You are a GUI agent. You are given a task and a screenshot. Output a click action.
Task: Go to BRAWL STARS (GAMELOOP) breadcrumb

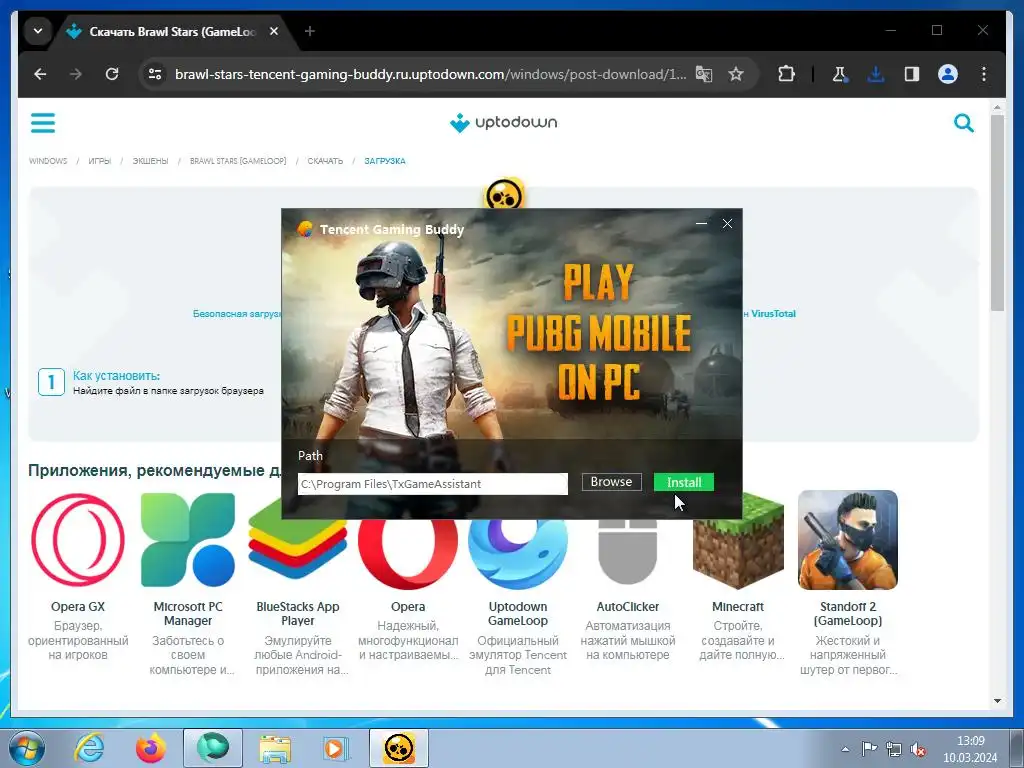tap(238, 161)
